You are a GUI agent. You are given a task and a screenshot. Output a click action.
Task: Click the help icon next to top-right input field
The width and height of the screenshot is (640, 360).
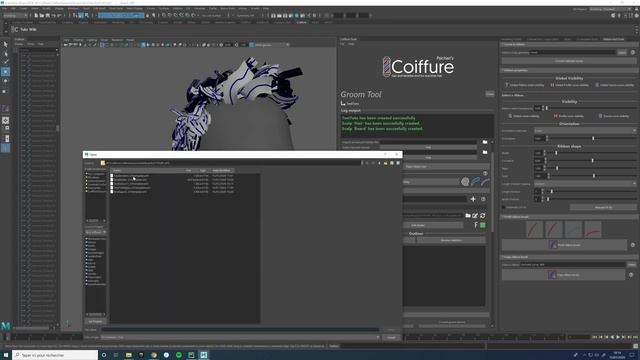pos(633,52)
